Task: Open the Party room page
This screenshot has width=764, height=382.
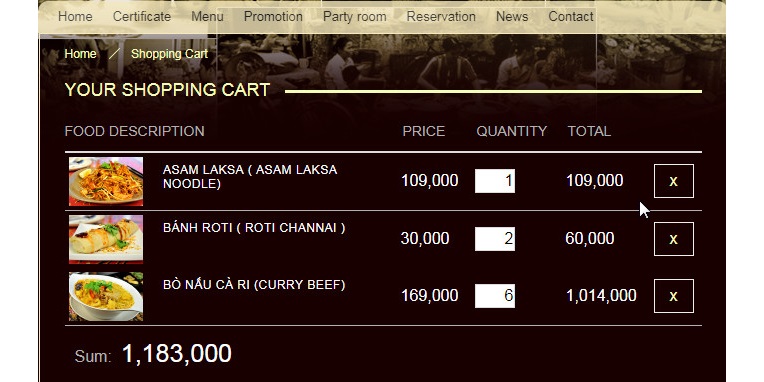Action: coord(354,17)
